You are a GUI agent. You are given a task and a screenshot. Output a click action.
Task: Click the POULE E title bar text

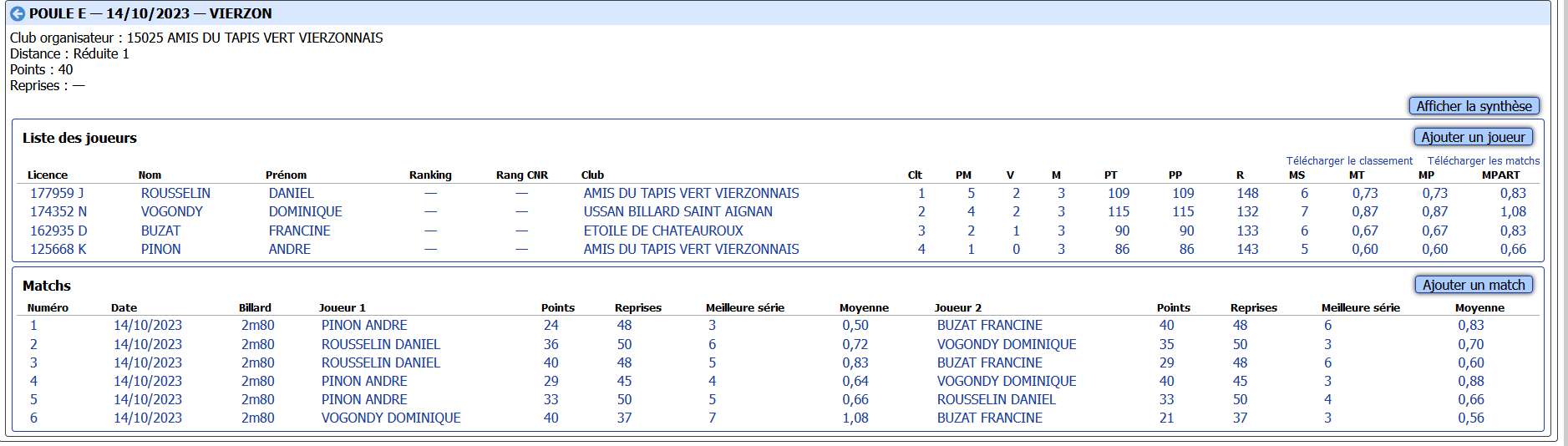tap(150, 13)
